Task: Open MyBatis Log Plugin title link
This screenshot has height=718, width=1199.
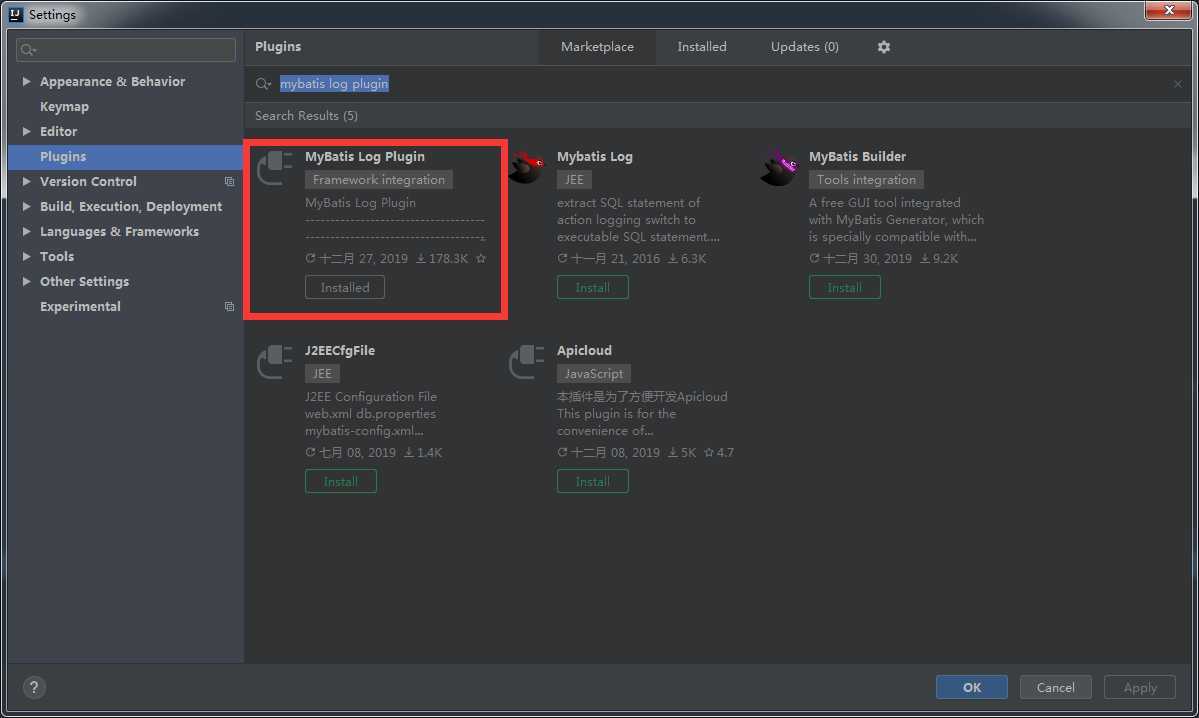Action: [365, 157]
